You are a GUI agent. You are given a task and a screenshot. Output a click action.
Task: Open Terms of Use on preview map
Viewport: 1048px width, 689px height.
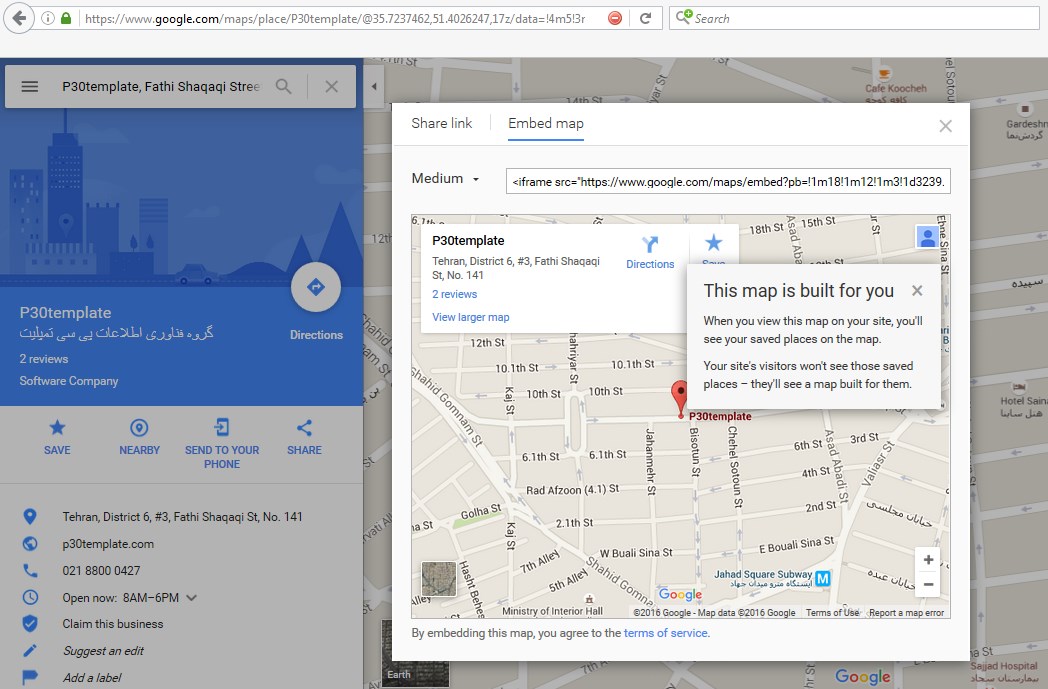(x=832, y=612)
